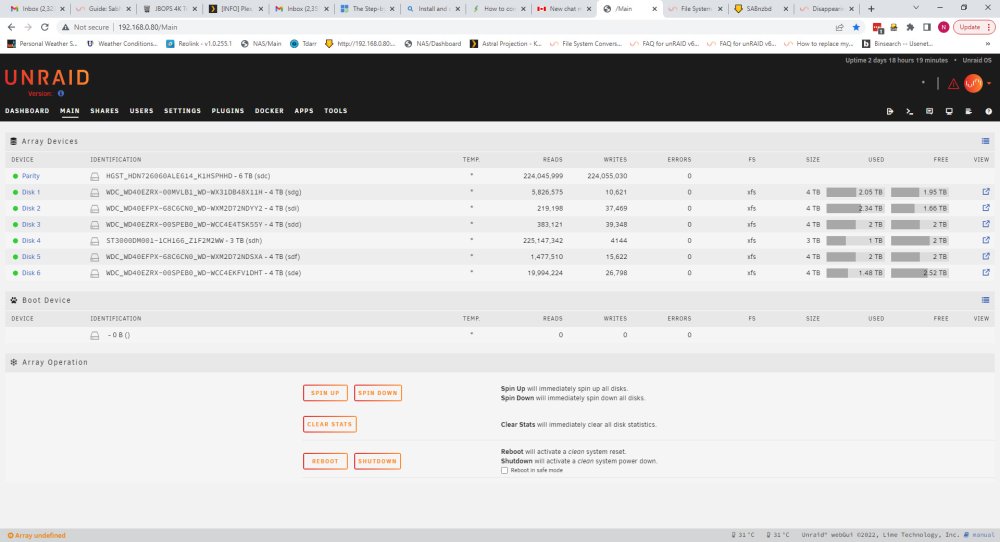
Task: Click Disk 6 free space bar
Action: tap(920, 273)
